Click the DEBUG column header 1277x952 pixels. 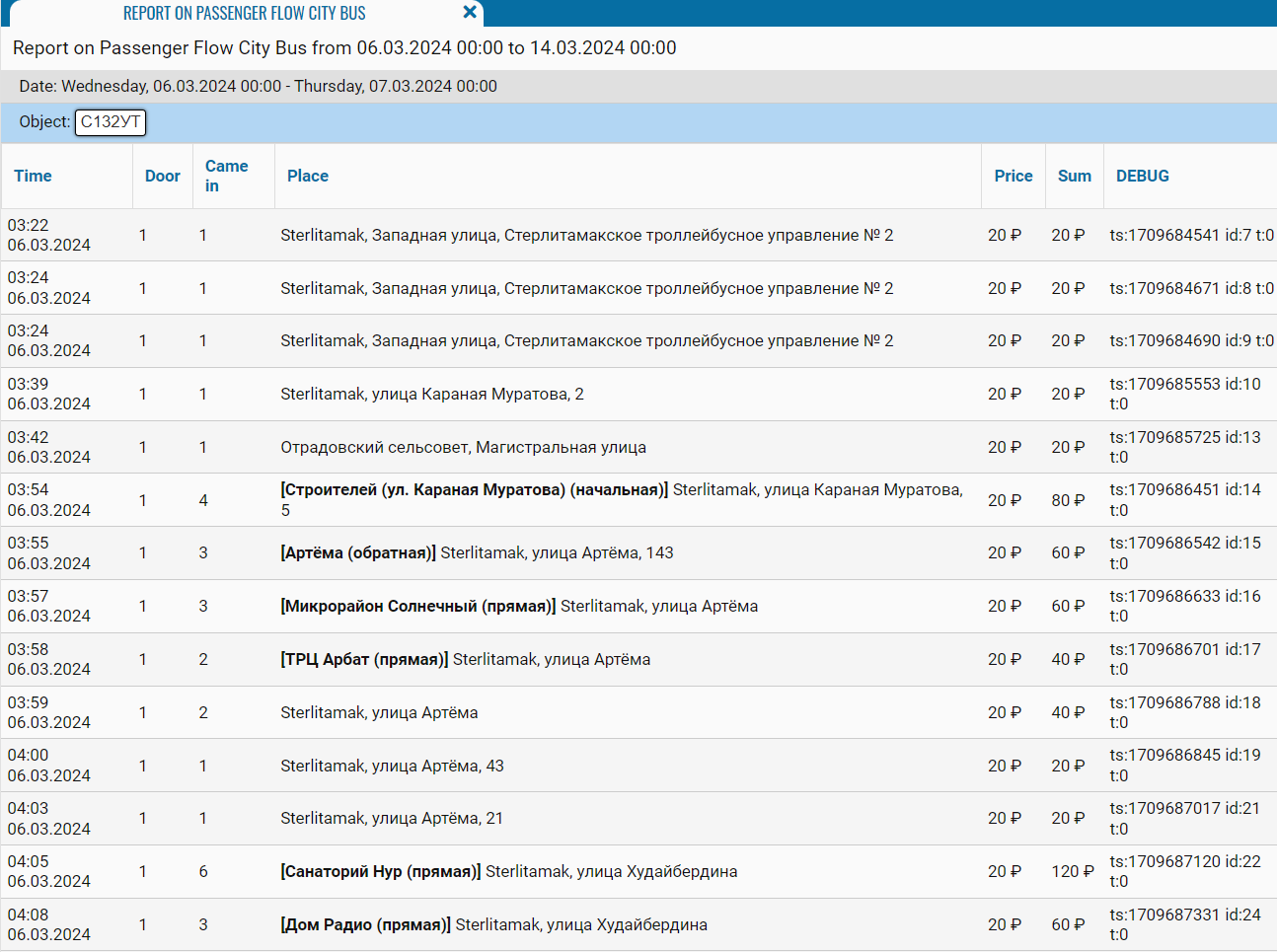(1142, 176)
